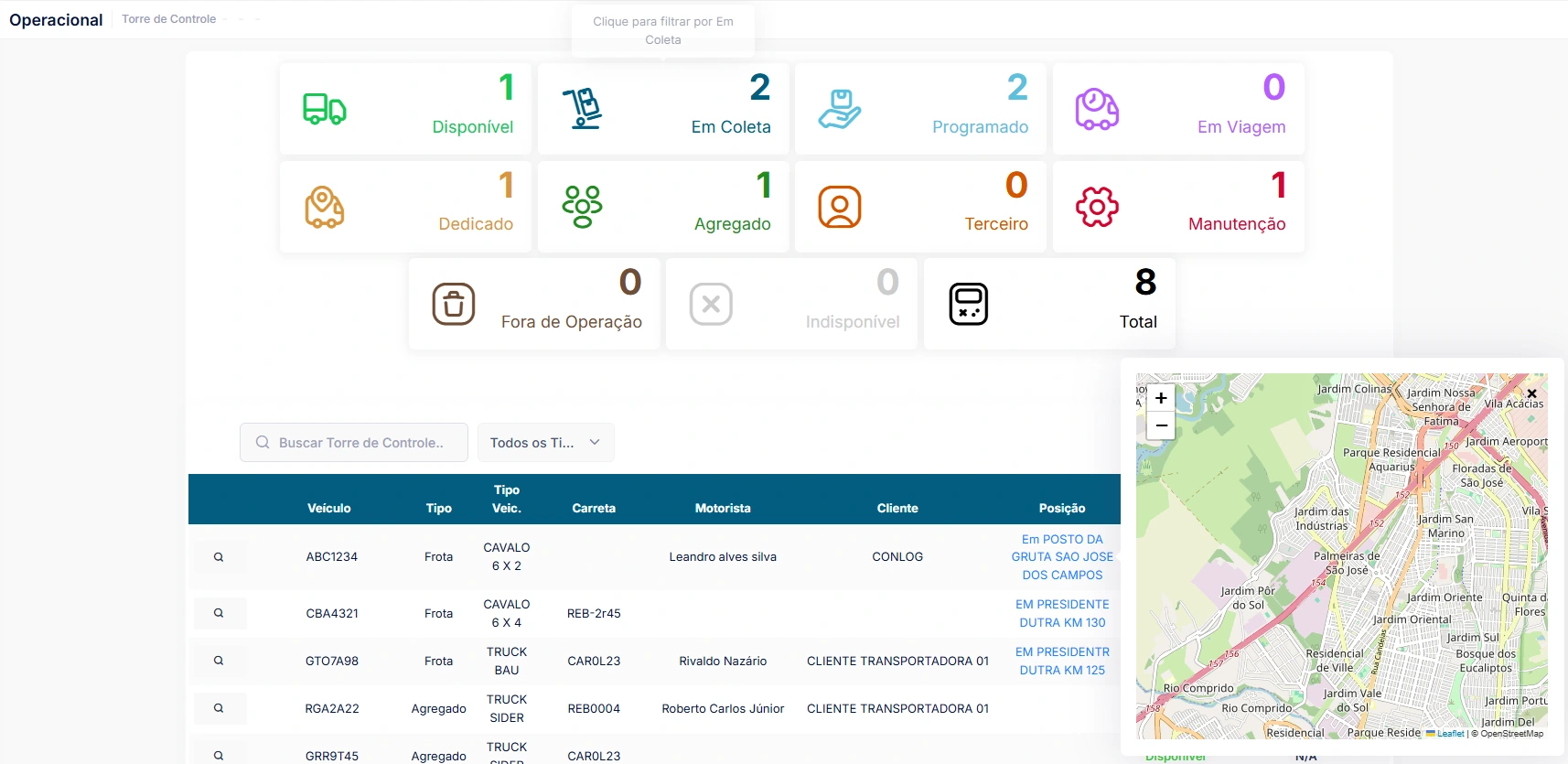Select the Manutenção gear icon

(x=1097, y=207)
